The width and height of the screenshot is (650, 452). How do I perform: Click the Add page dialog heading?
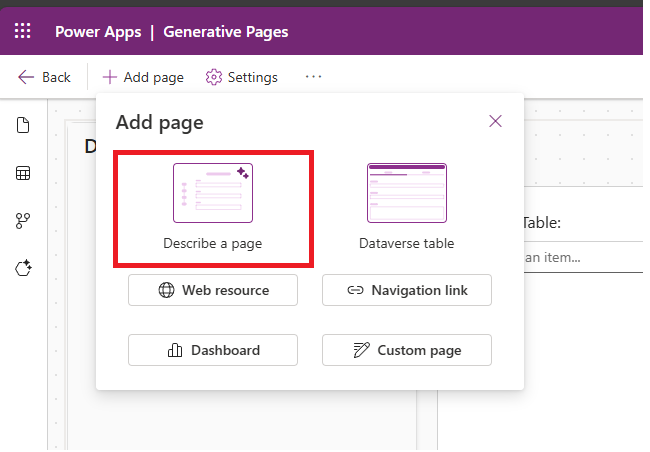[160, 122]
